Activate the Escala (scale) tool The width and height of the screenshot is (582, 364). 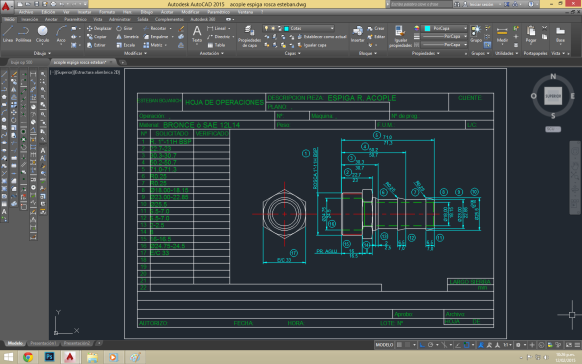[x=126, y=45]
